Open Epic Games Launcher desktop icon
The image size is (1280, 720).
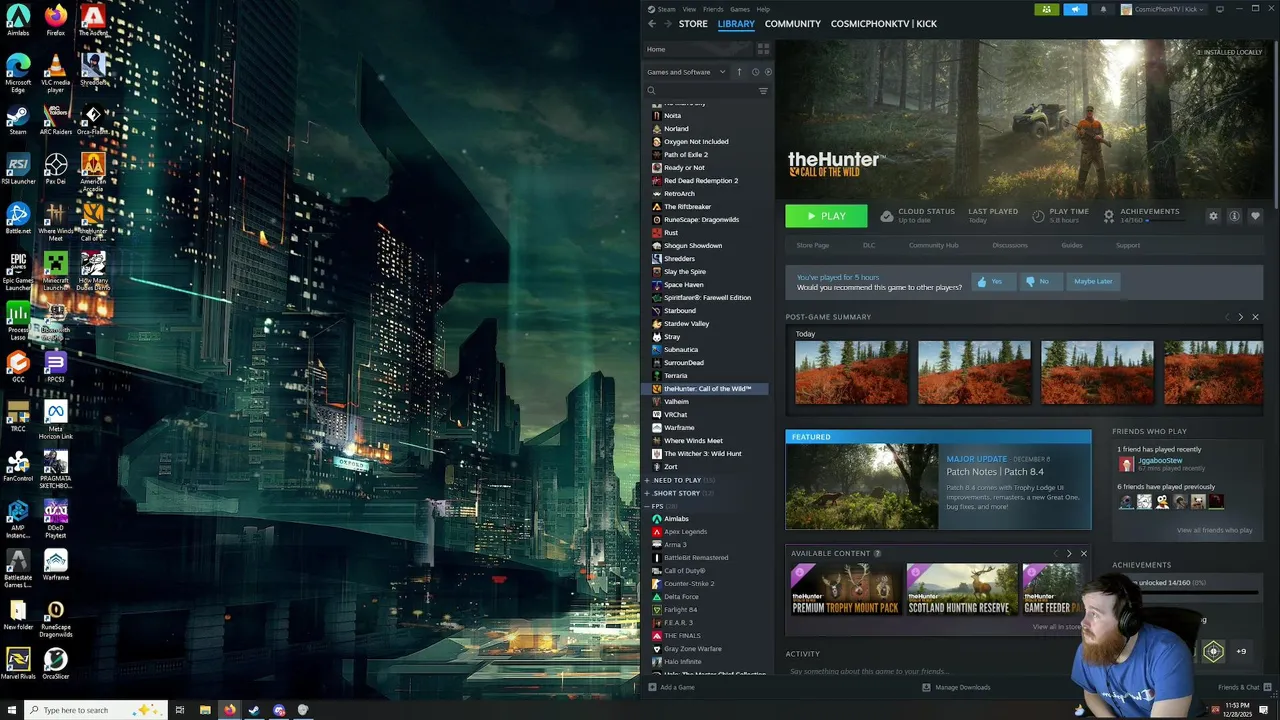click(18, 270)
